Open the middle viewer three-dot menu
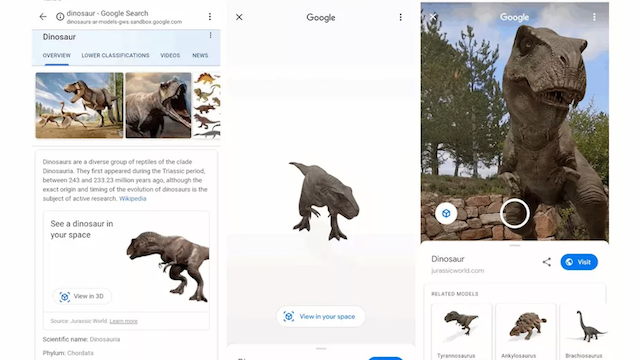 [400, 17]
